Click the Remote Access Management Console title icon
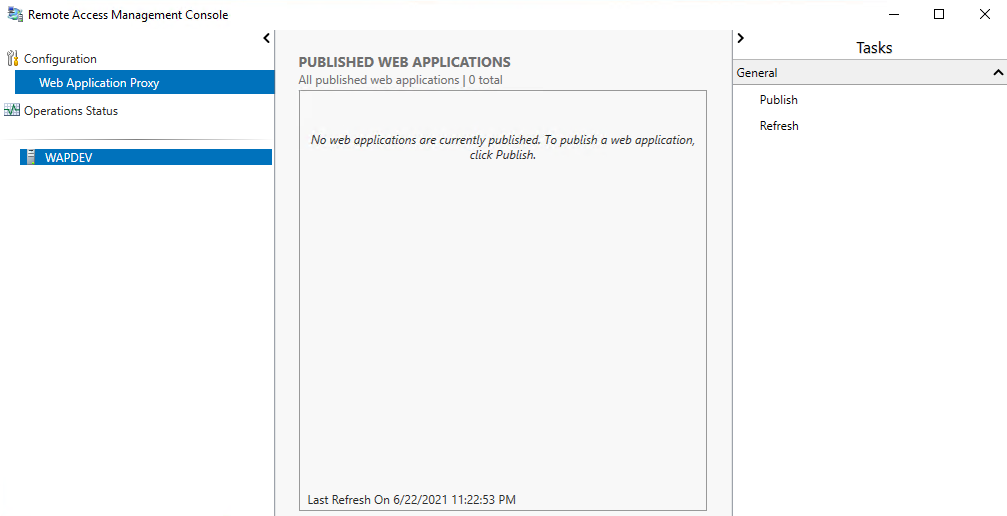Image resolution: width=1007 pixels, height=516 pixels. [x=15, y=14]
